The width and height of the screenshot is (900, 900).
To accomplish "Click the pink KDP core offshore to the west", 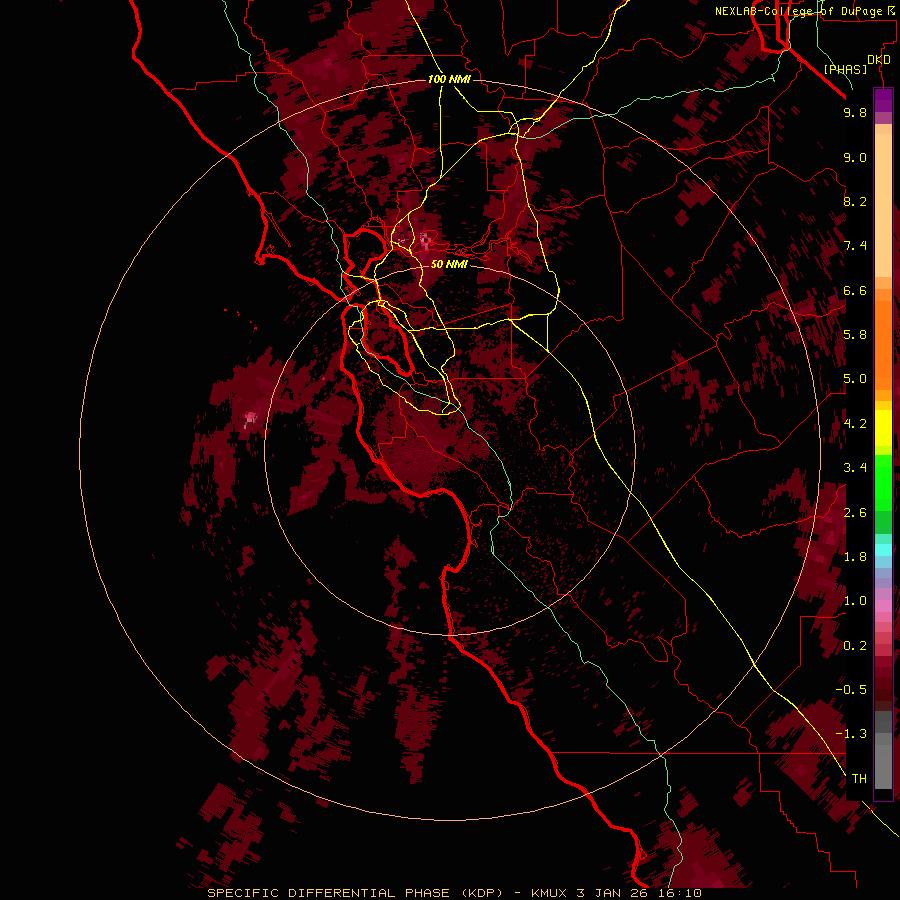I will click(250, 418).
